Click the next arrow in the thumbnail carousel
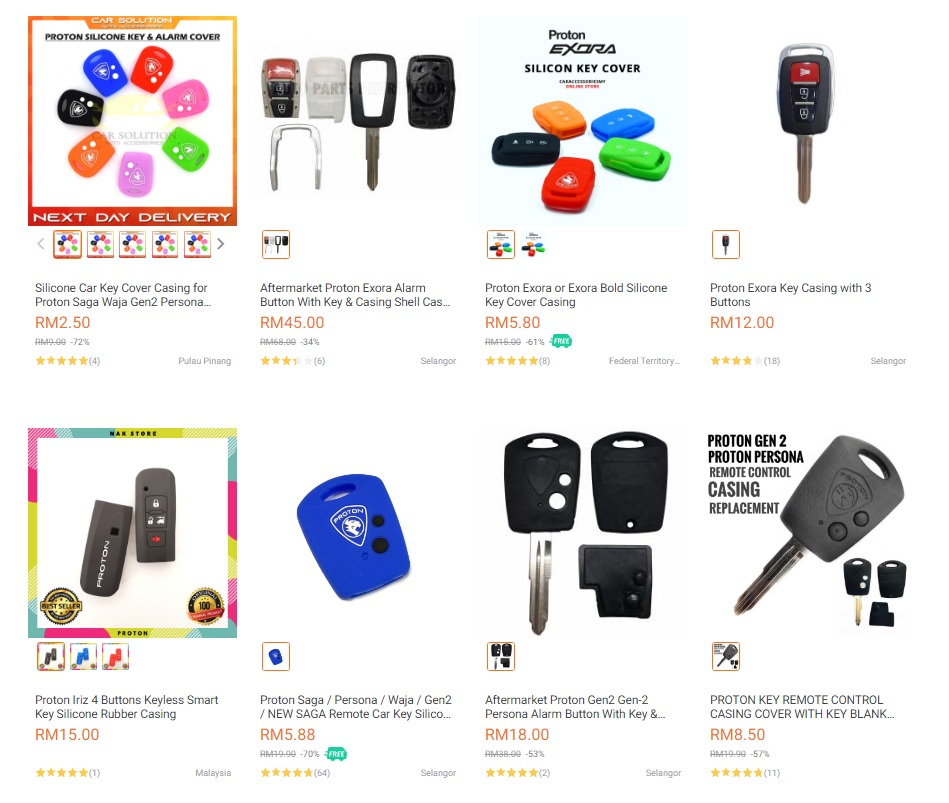This screenshot has width=949, height=803. click(x=221, y=244)
